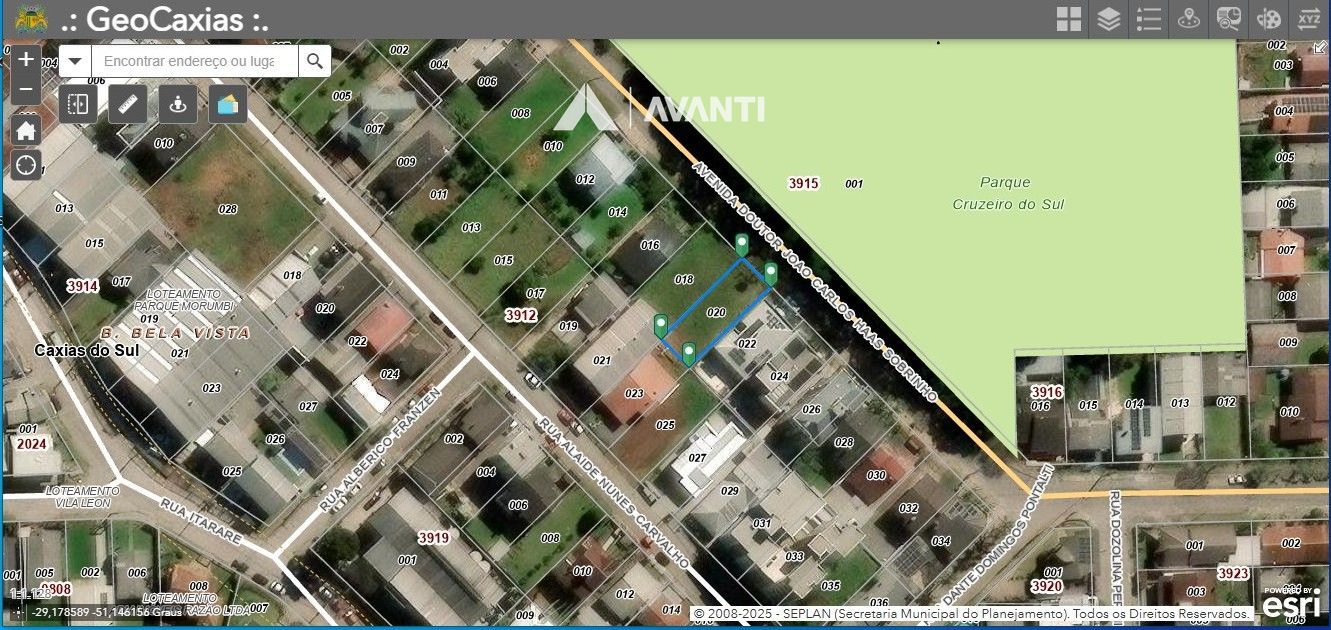Open the XYZ coordinate conversion tool
The image size is (1331, 630).
[1308, 19]
